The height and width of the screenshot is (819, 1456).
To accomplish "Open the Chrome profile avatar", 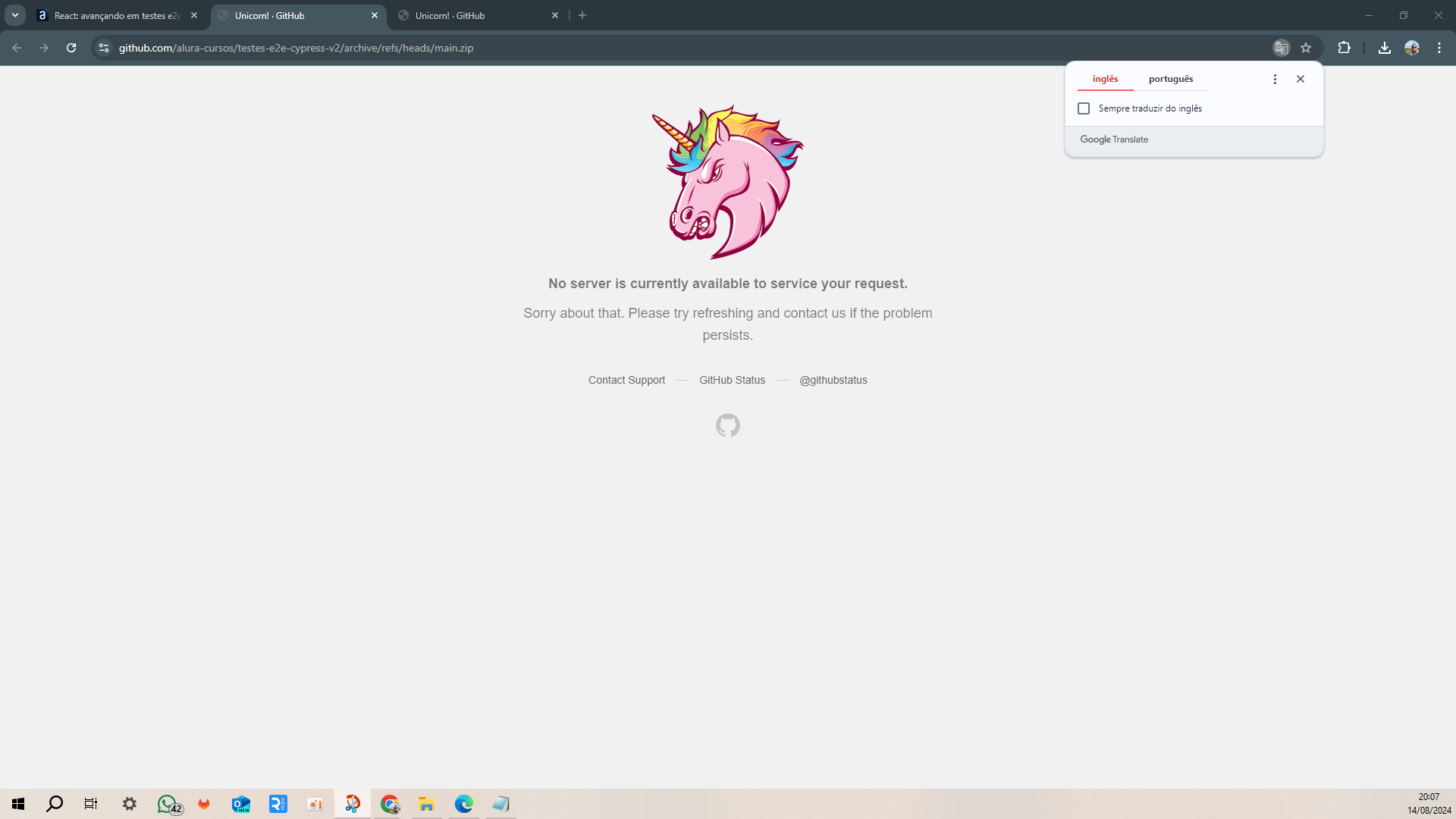I will [x=1412, y=48].
